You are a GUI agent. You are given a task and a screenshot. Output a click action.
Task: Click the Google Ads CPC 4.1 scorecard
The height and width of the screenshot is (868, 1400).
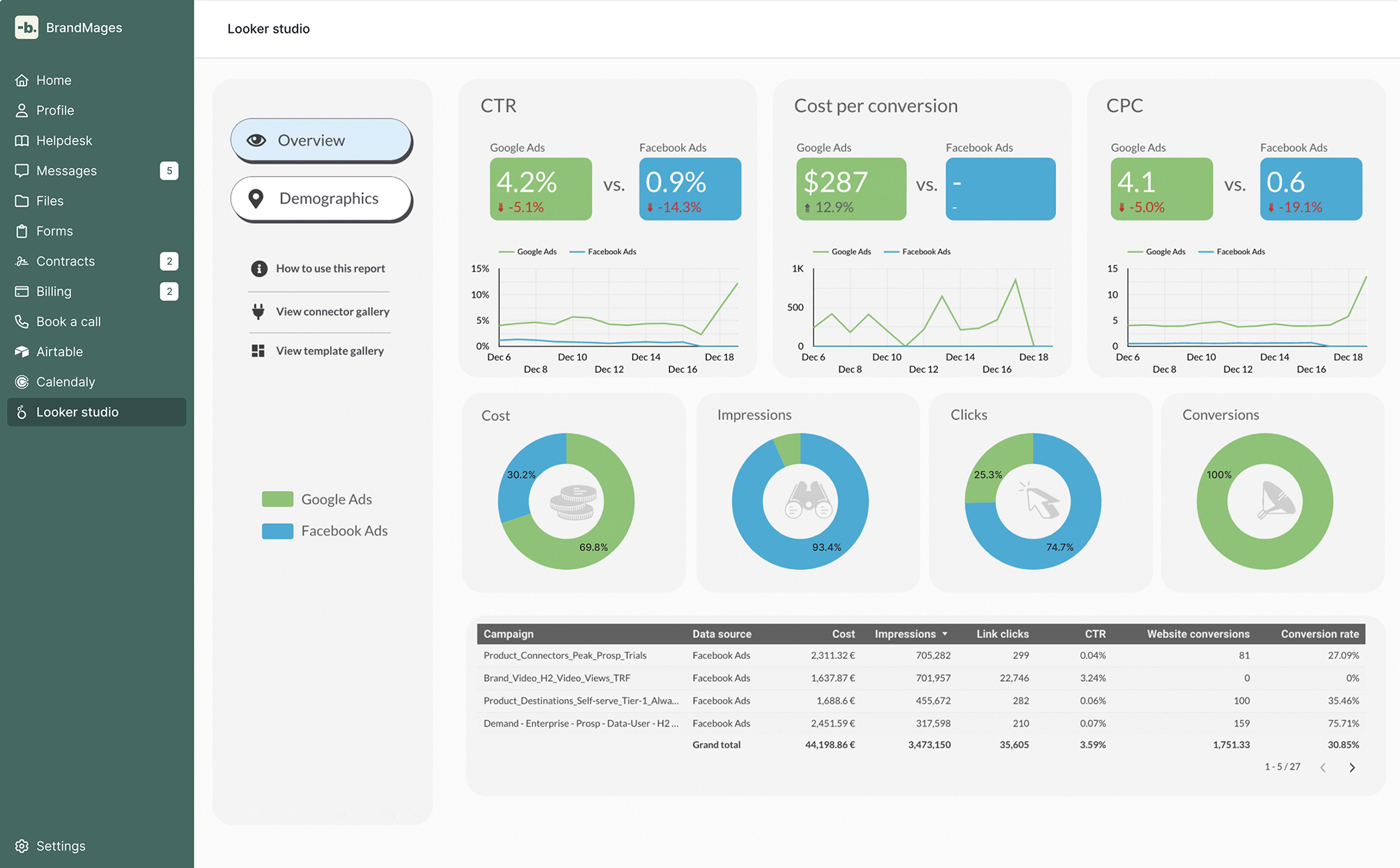click(x=1161, y=189)
